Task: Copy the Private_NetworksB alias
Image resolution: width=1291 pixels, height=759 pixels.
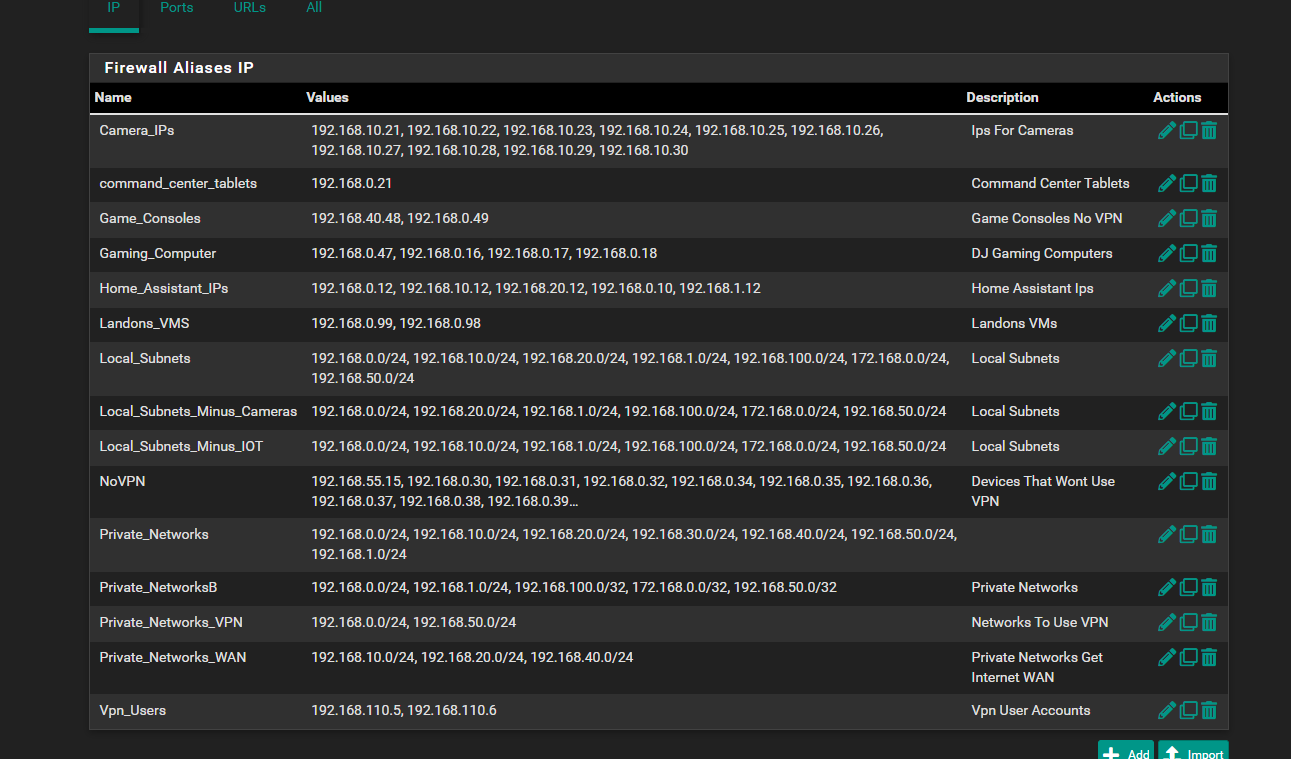Action: click(1188, 587)
